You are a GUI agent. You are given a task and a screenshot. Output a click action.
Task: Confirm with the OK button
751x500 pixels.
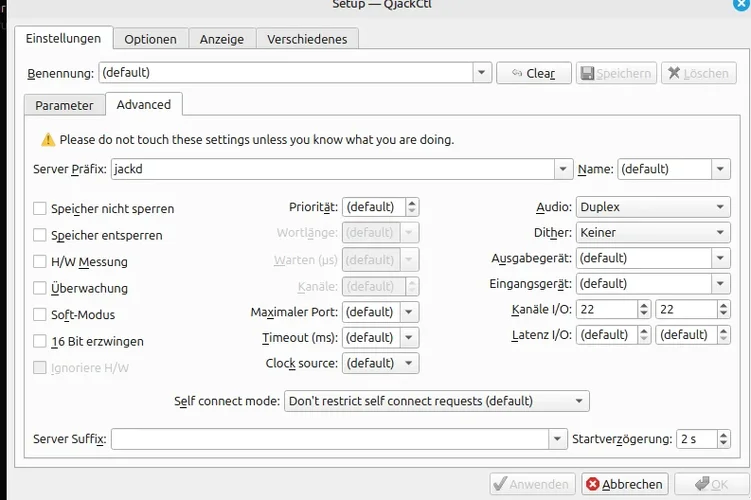712,484
